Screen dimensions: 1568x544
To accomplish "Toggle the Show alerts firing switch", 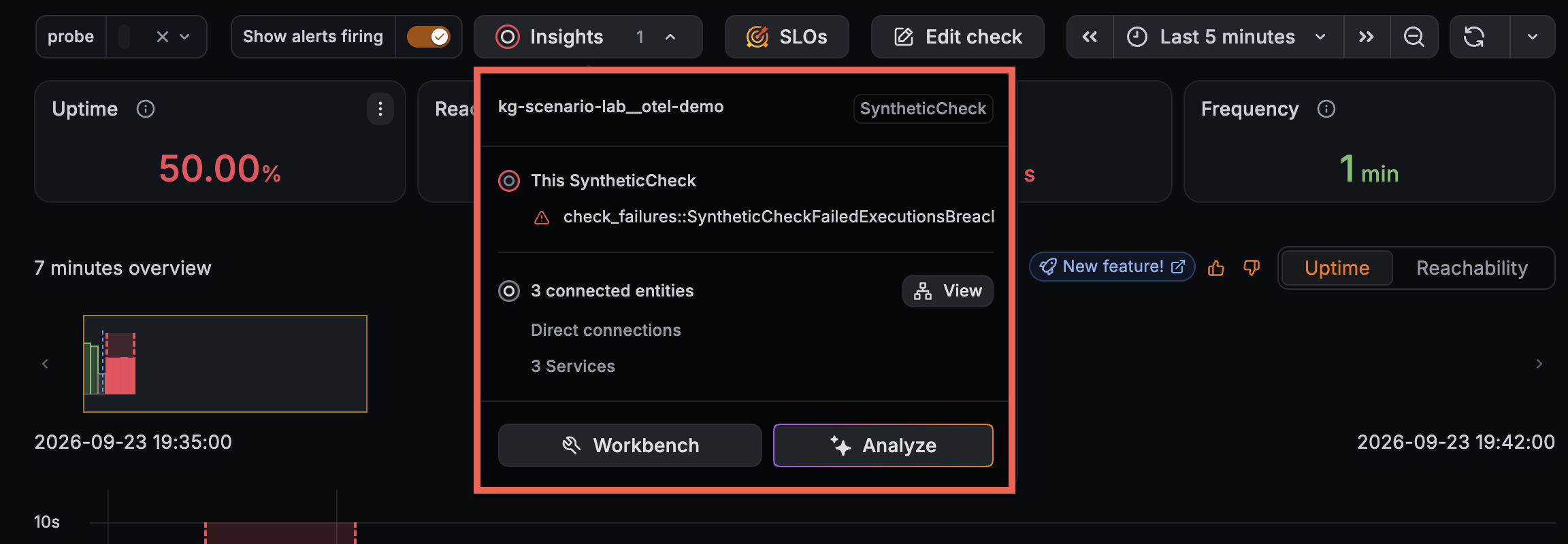I will pos(428,37).
